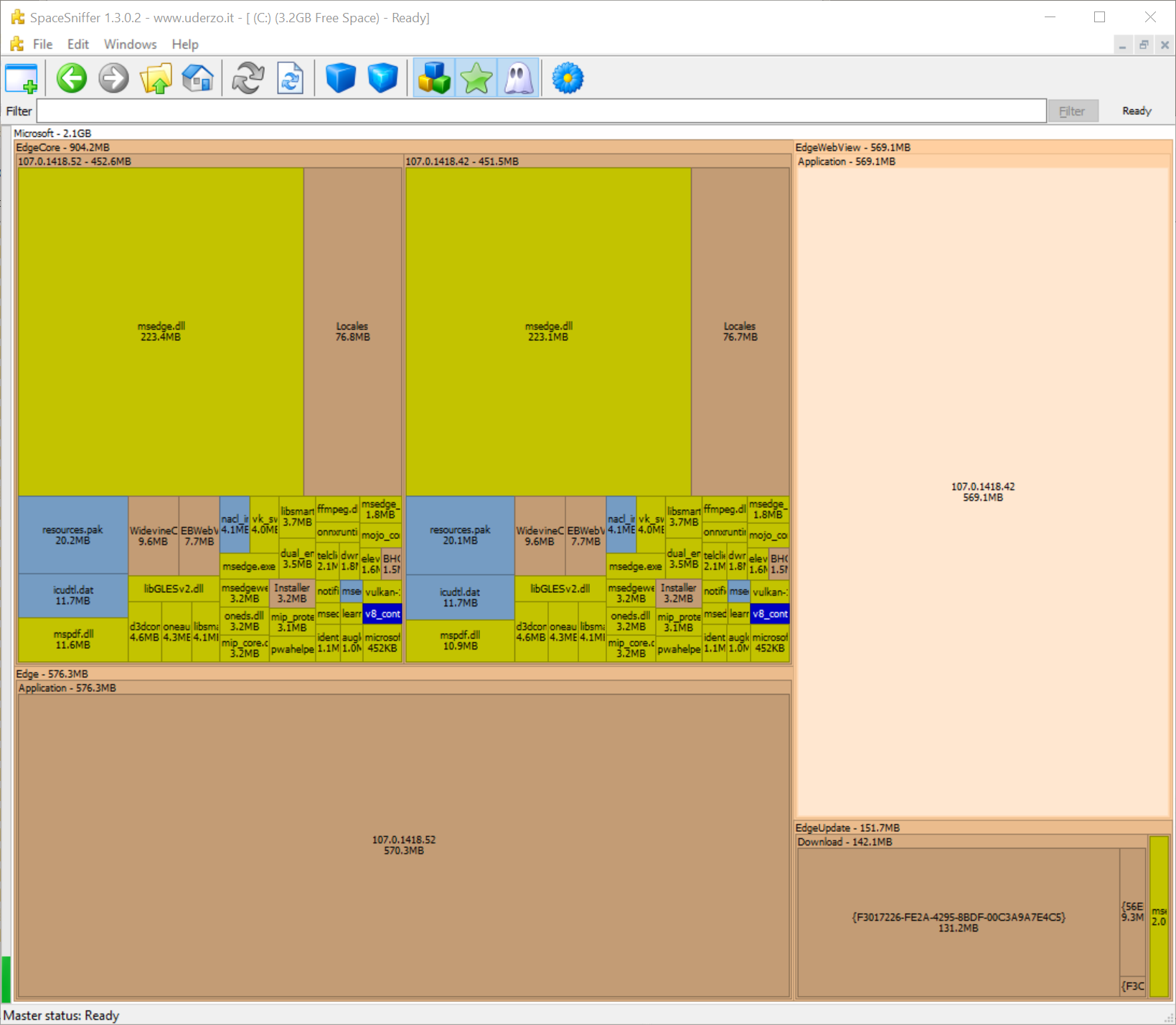Select the 223.4MB msedge.dll block
This screenshot has height=1025, width=1176.
pyautogui.click(x=161, y=332)
